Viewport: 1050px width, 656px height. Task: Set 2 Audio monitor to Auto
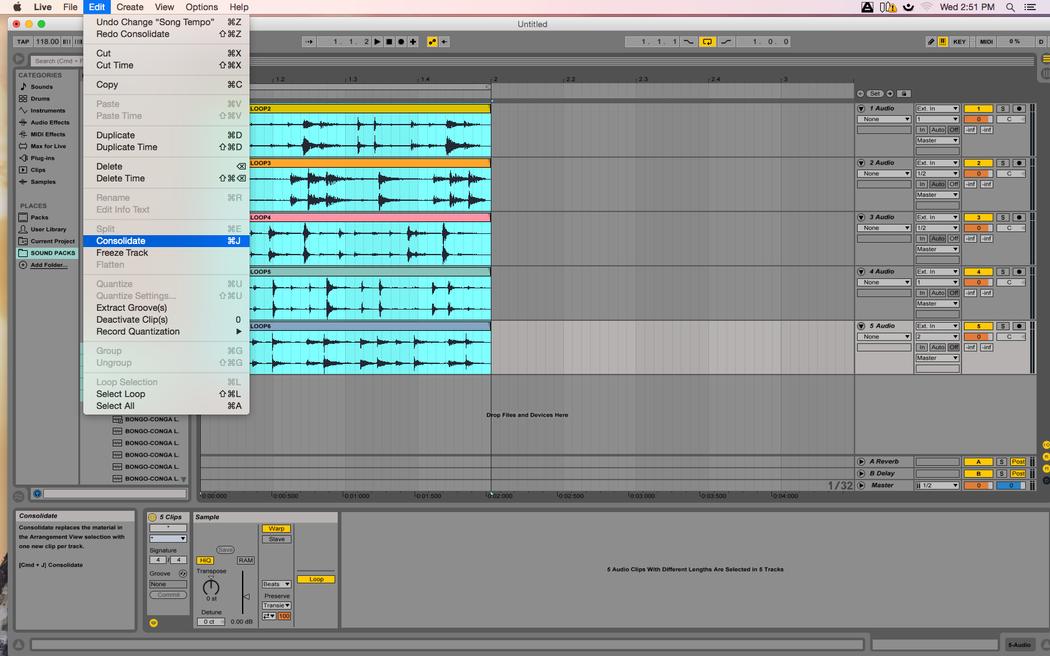click(x=938, y=184)
